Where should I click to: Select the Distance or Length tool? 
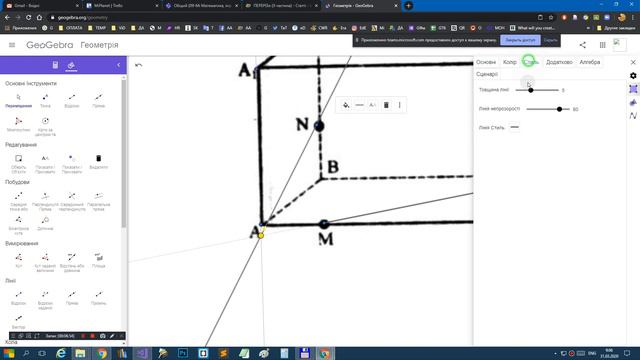[72, 262]
